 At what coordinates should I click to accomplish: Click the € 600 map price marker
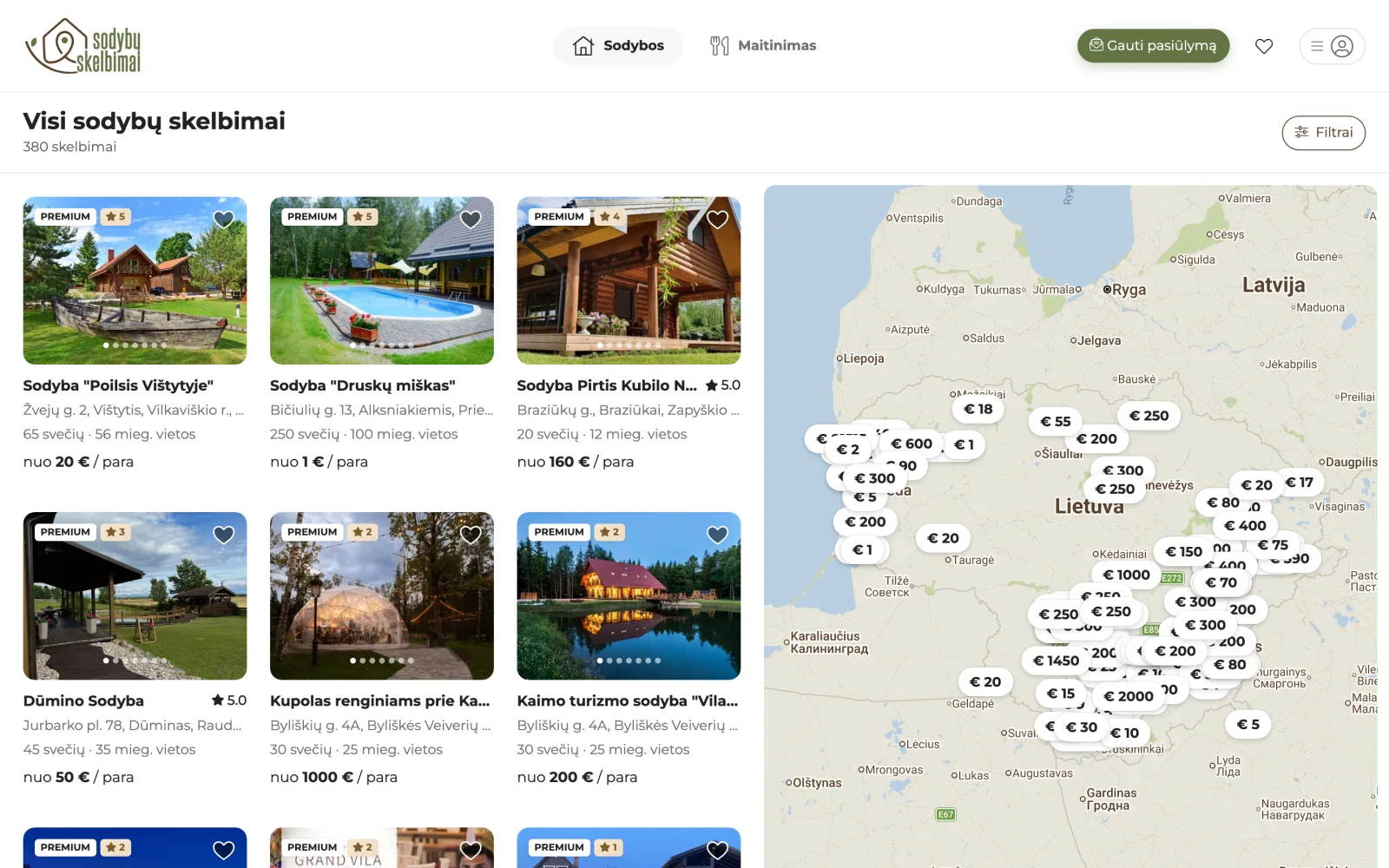[x=912, y=444]
